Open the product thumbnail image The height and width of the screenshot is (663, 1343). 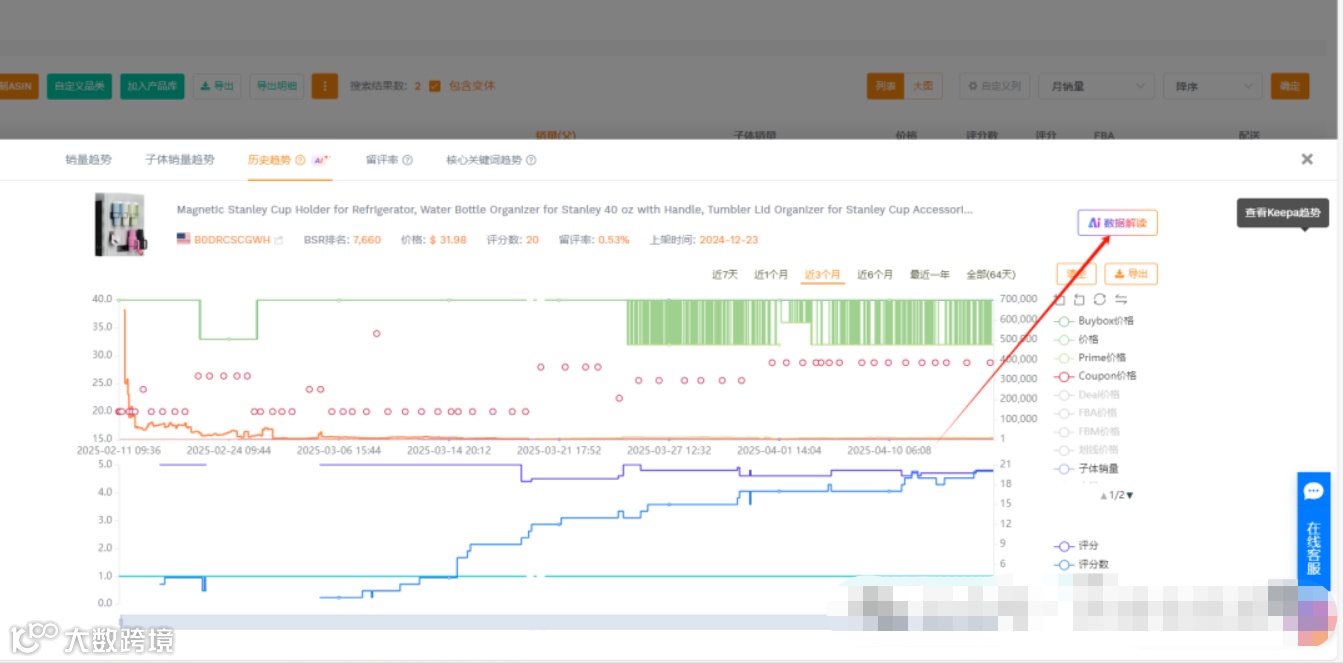tap(119, 224)
